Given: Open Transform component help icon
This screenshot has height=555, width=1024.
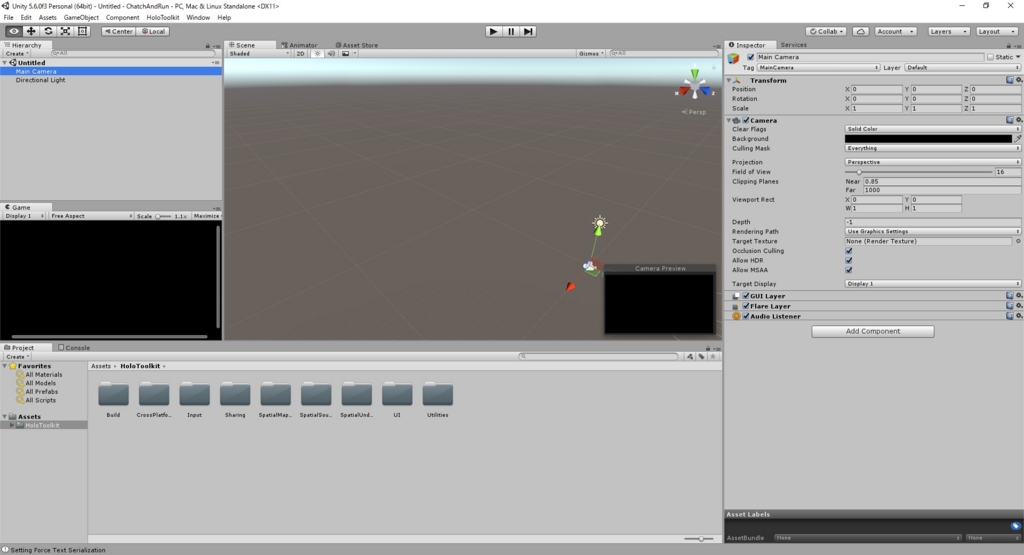Looking at the screenshot, I should point(1010,80).
